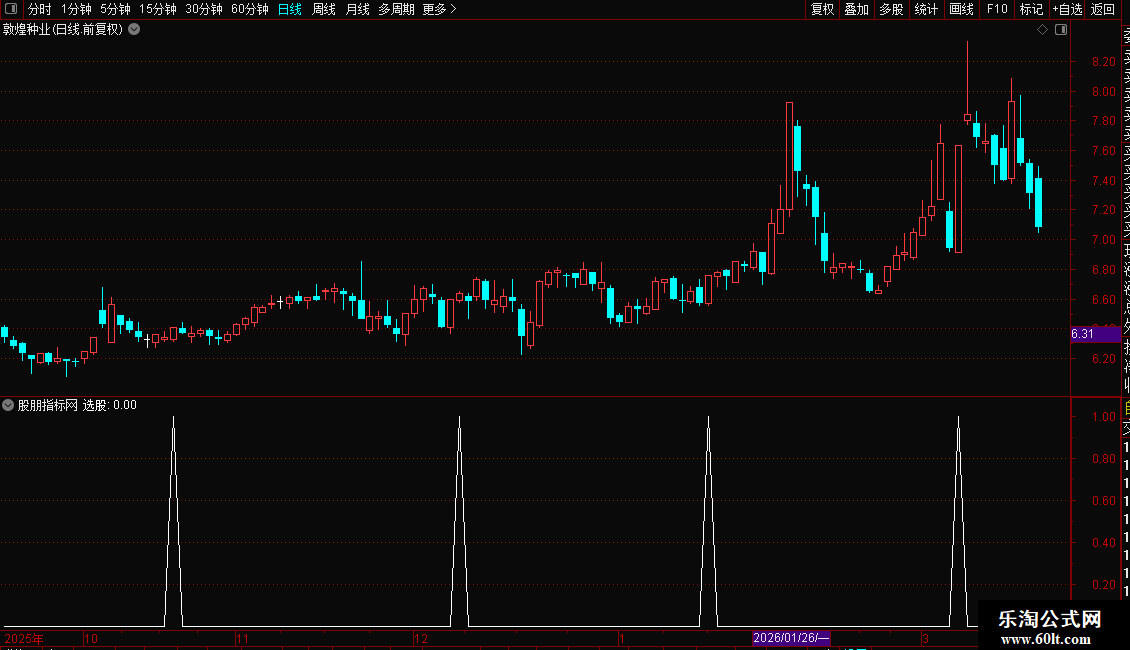1130x650 pixels.
Task: Switch to 月线 monthly chart
Action: click(357, 9)
